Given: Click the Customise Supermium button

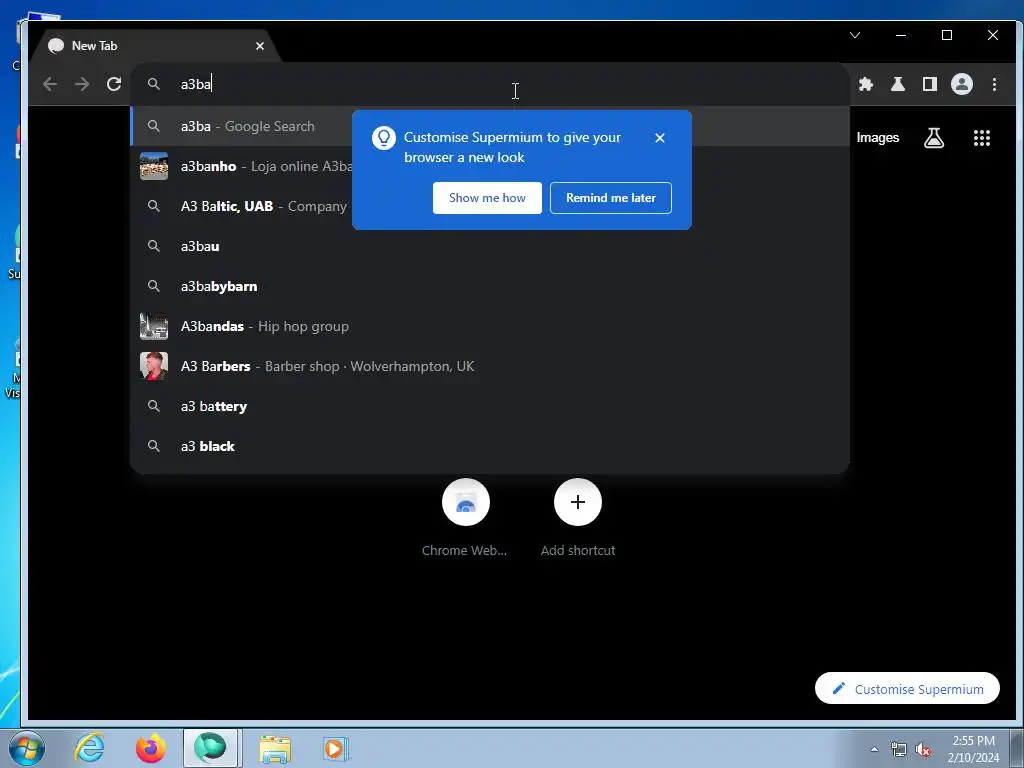Looking at the screenshot, I should [907, 688].
